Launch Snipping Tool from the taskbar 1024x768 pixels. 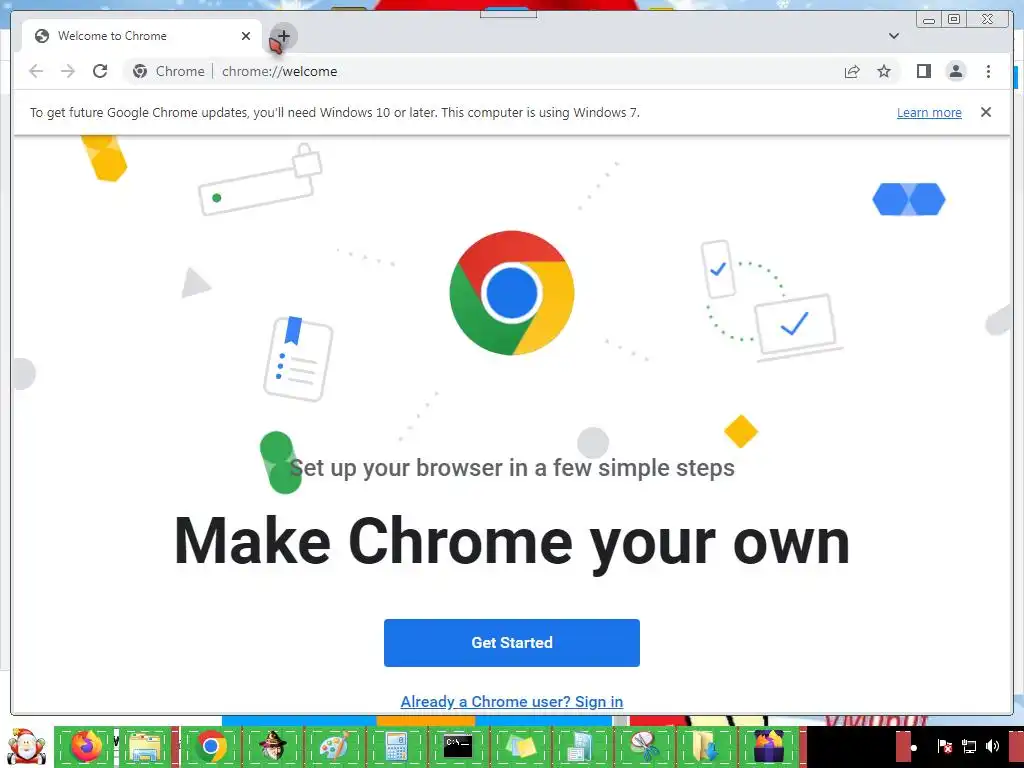point(643,746)
